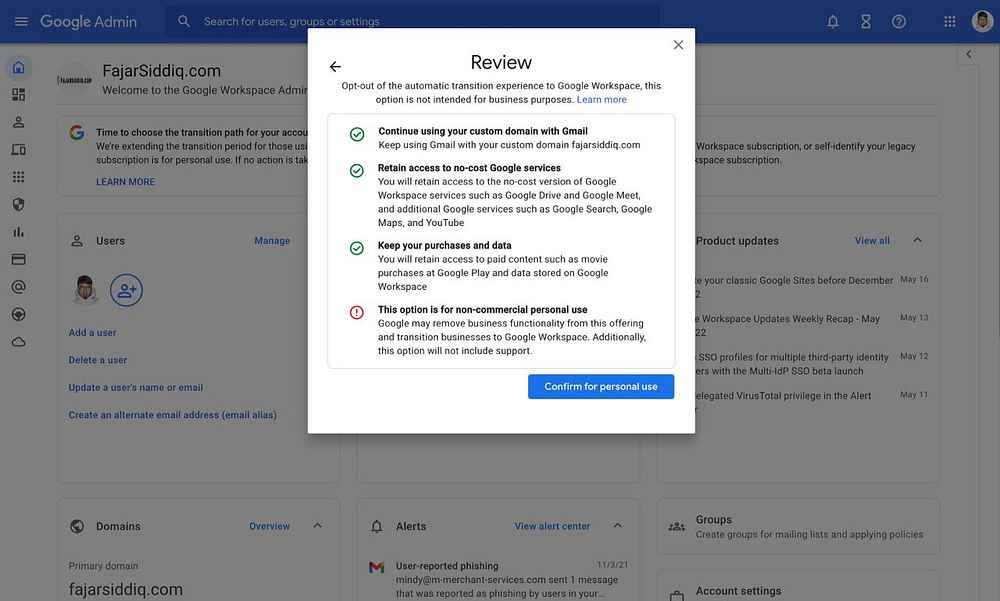Click green check beside Retain access to no-cost services
The width and height of the screenshot is (1000, 601).
click(x=357, y=170)
